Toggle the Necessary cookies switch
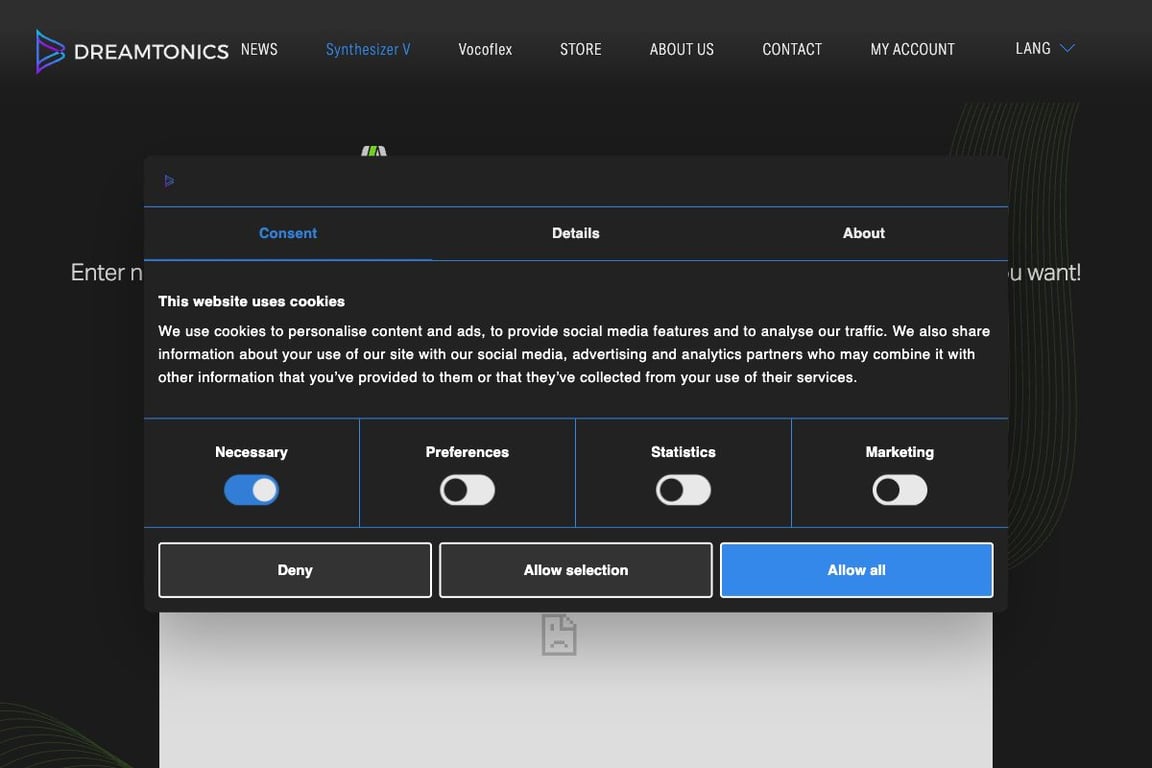This screenshot has width=1152, height=768. [x=251, y=490]
